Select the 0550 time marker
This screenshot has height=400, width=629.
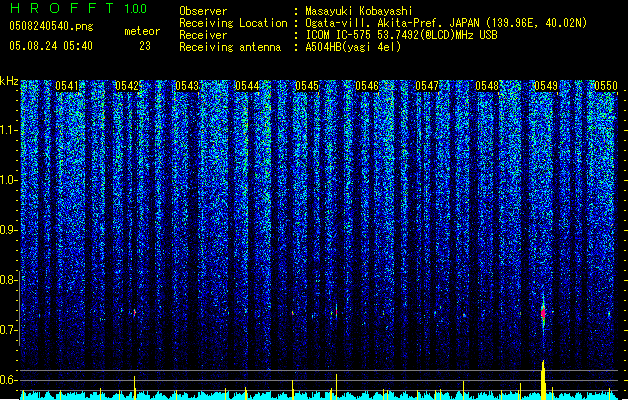(606, 86)
